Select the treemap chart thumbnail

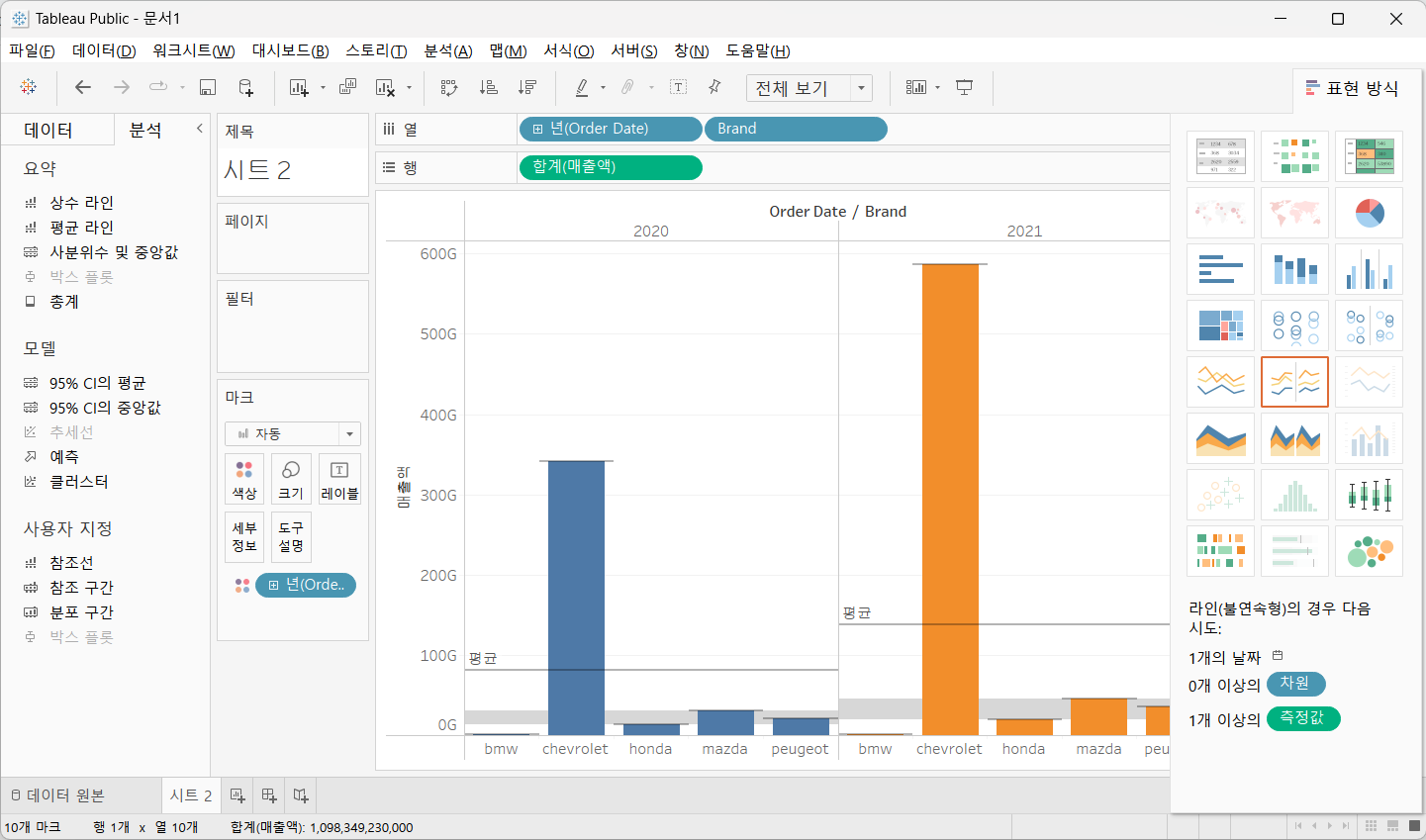pyautogui.click(x=1220, y=326)
